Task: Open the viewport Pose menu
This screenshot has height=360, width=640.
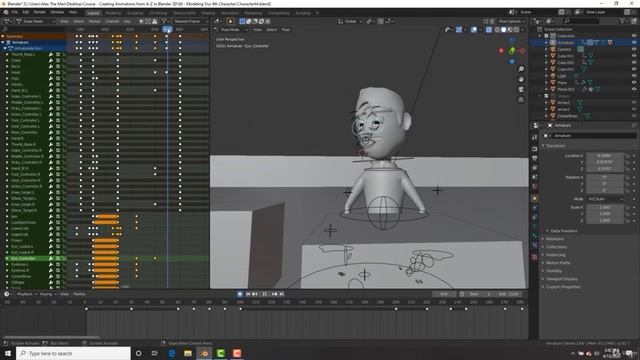Action: [x=286, y=30]
